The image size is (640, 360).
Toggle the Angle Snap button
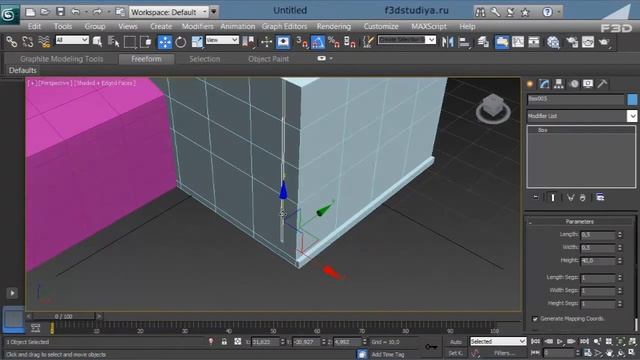point(318,42)
